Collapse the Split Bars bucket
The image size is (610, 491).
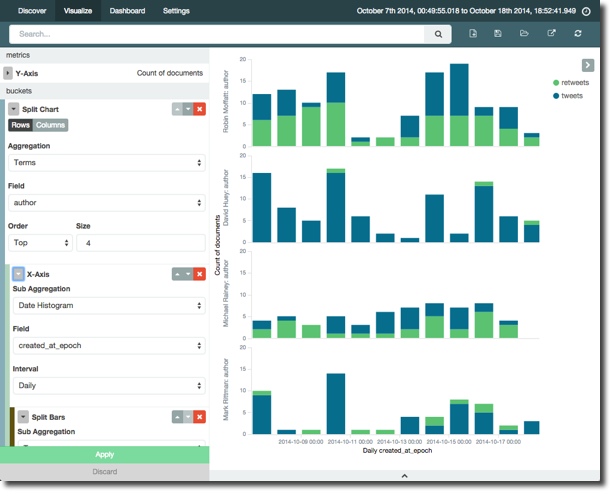(x=23, y=416)
